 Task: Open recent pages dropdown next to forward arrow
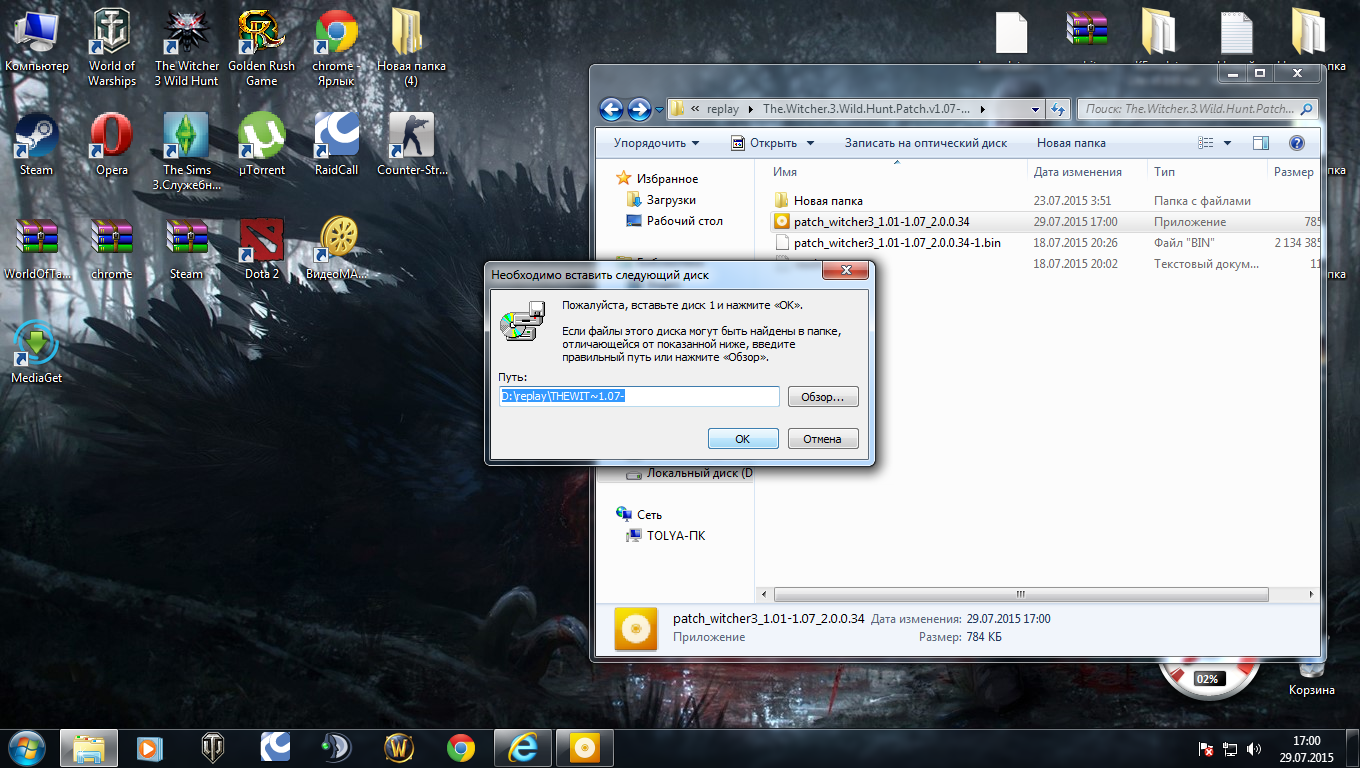click(660, 109)
